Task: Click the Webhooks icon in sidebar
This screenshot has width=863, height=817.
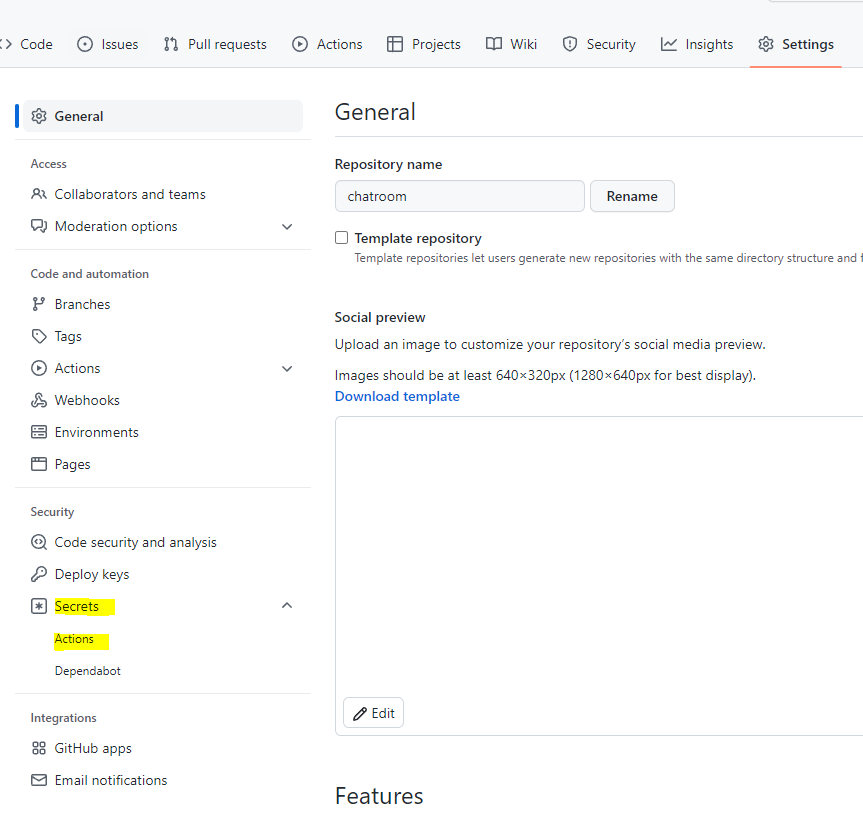Action: tap(39, 400)
